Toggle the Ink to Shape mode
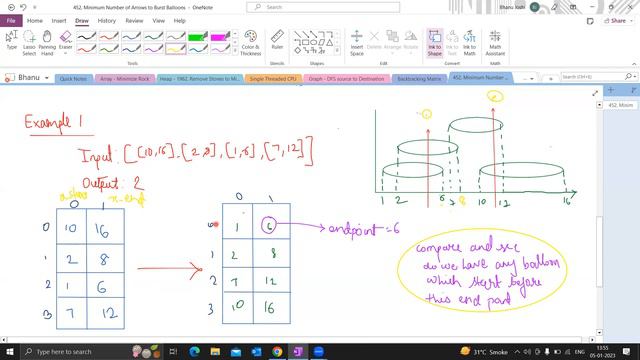Viewport: 640px width, 360px height. pyautogui.click(x=434, y=42)
